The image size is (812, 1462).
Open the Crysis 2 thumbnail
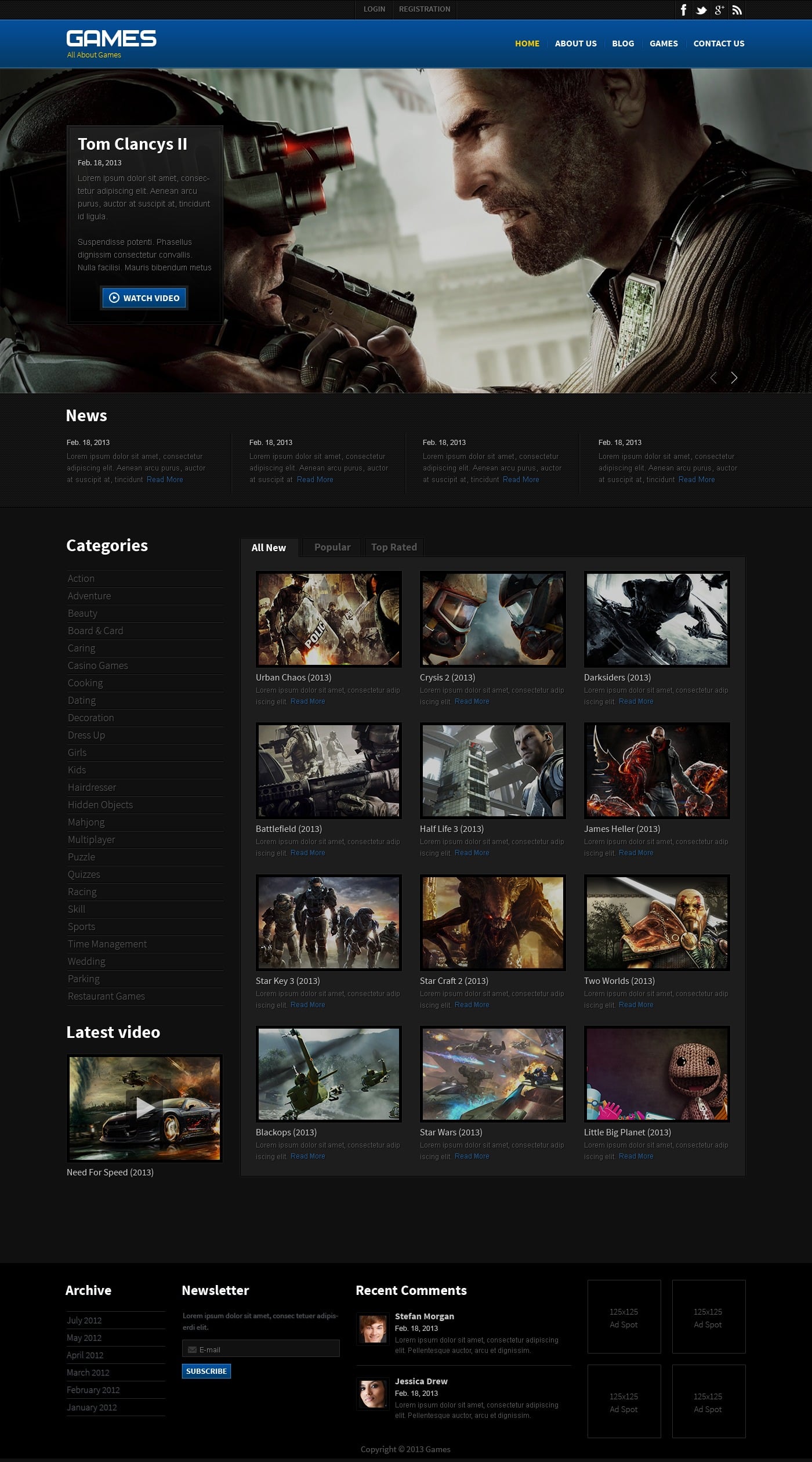pos(492,619)
